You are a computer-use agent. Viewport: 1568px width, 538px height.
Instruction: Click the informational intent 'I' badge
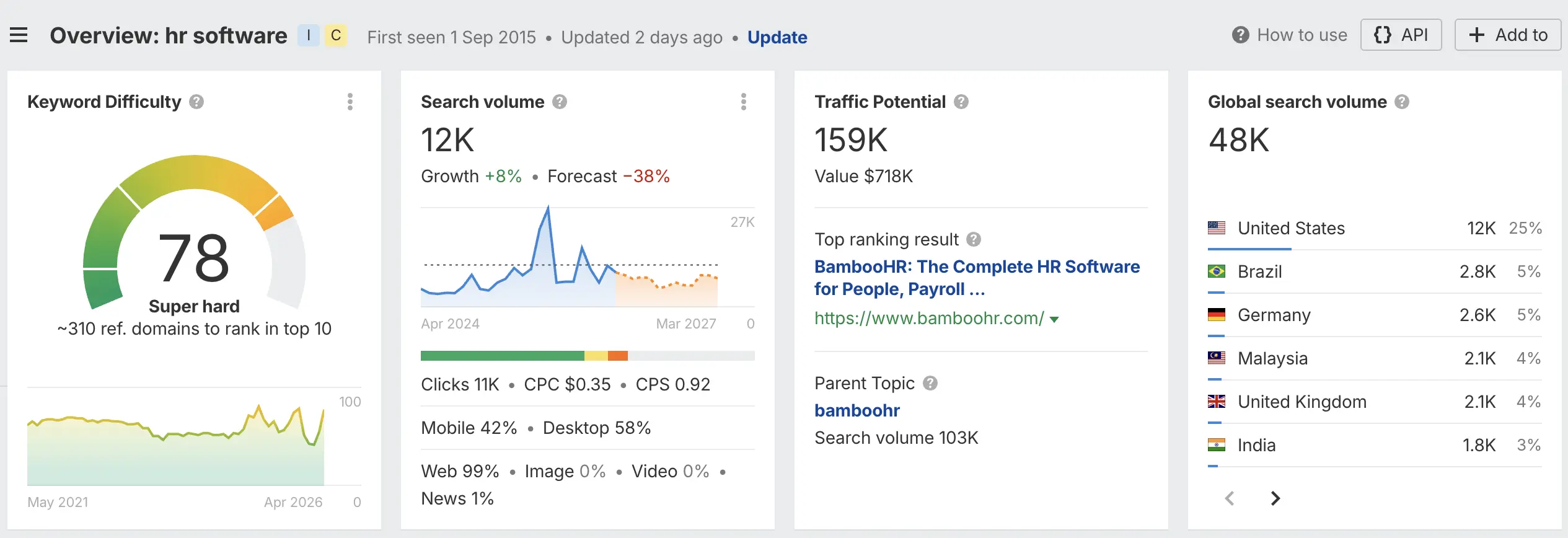[x=309, y=35]
